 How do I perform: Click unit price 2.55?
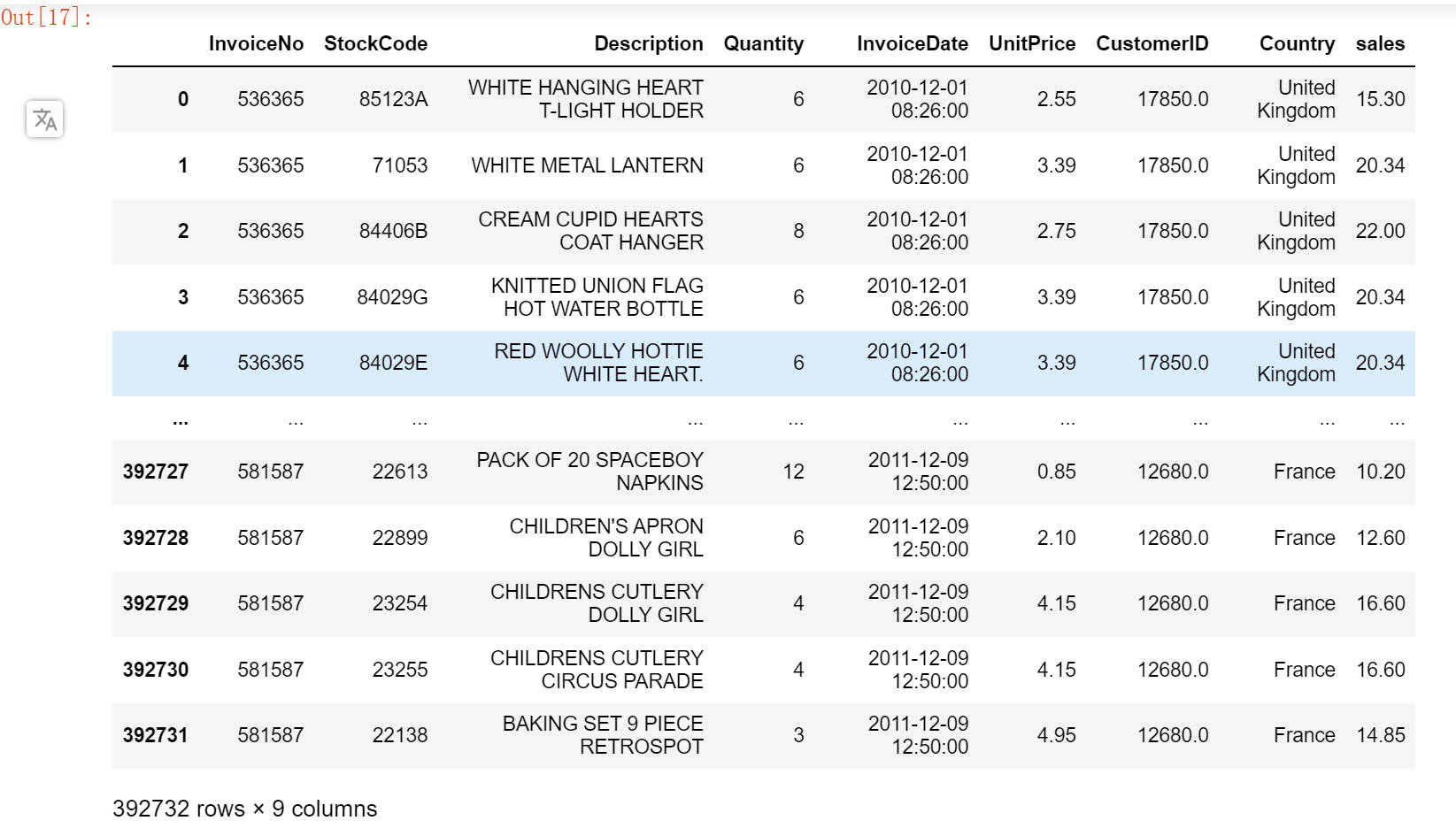coord(1057,99)
